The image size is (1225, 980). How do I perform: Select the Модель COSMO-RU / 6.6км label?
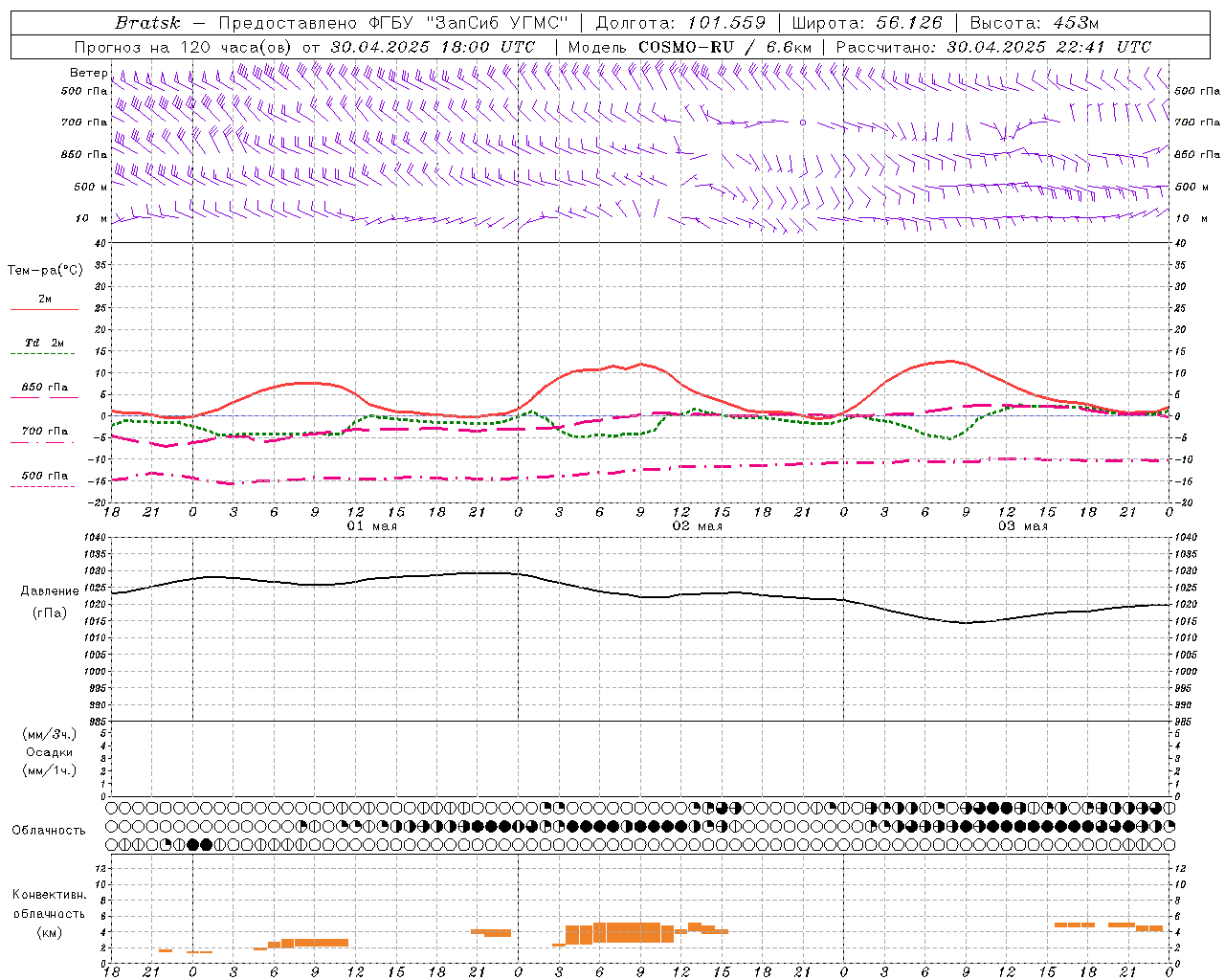689,47
